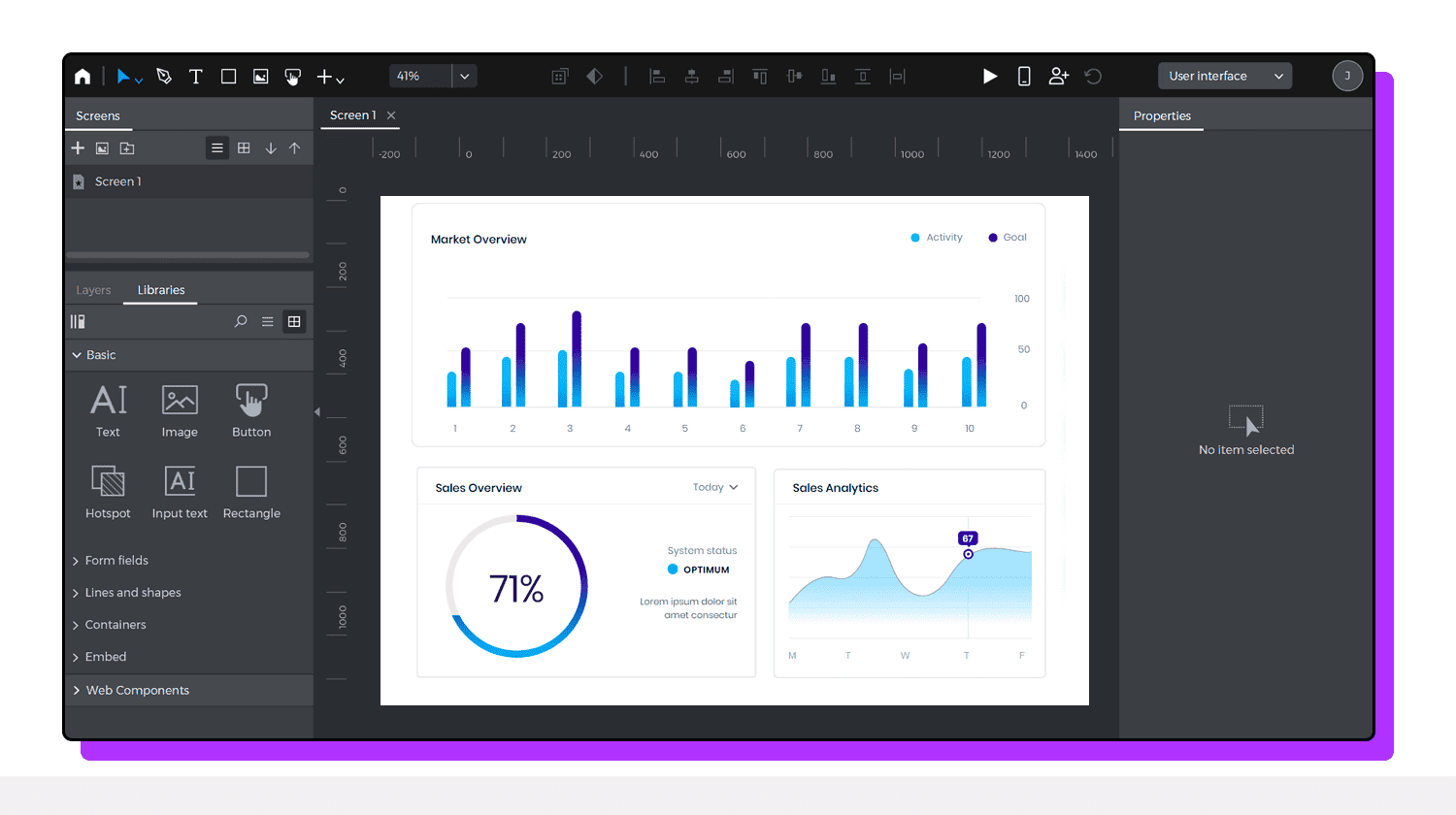Switch Screens panel to thumbnail grid view
This screenshot has width=1456, height=815.
[244, 147]
